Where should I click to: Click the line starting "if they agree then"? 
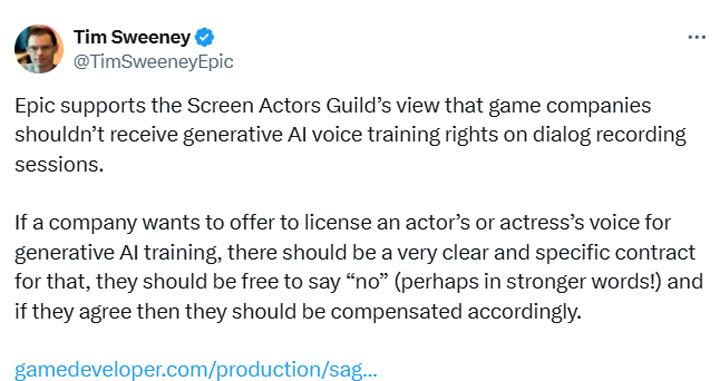click(x=298, y=312)
